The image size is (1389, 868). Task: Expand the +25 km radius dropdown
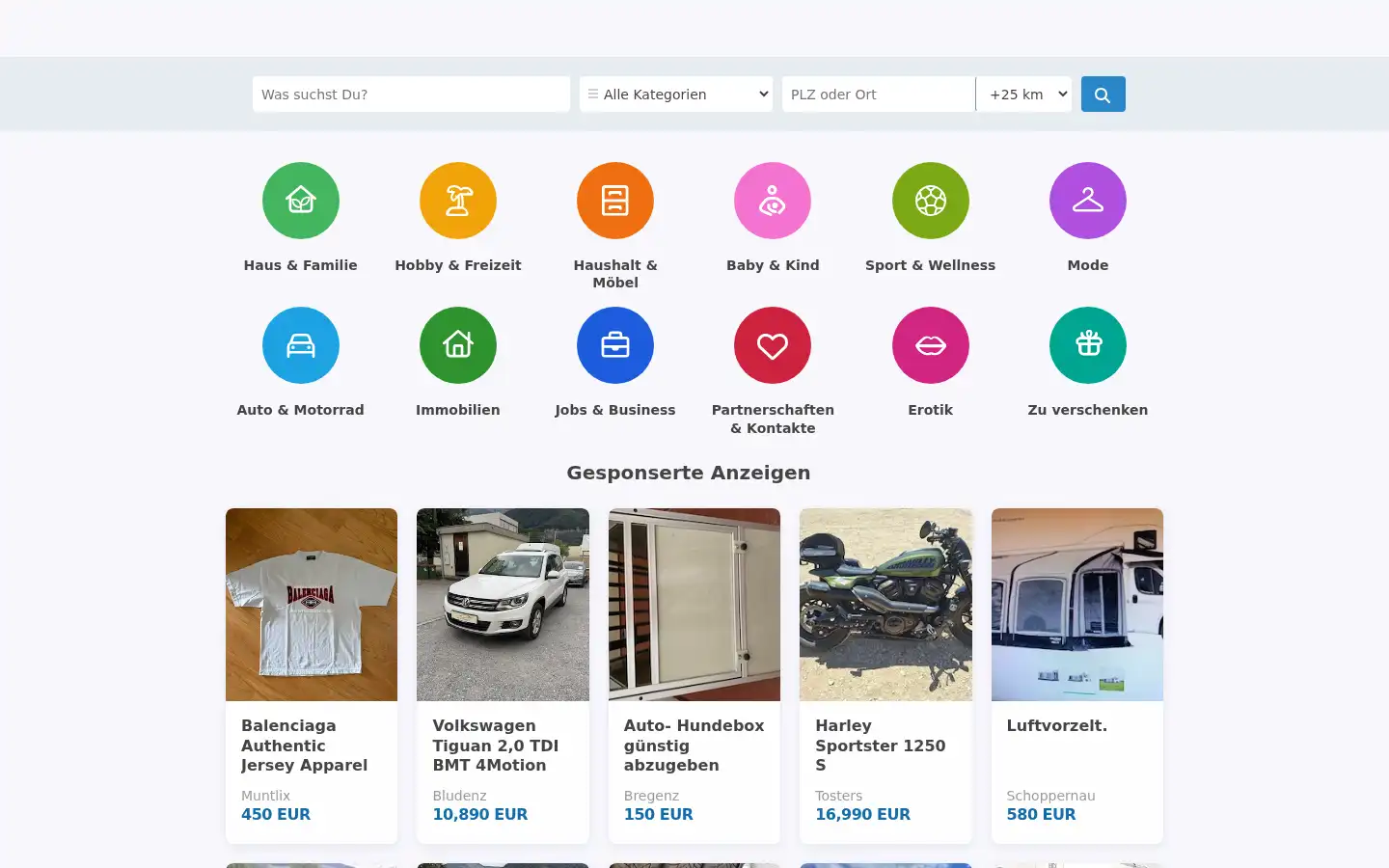(1024, 95)
